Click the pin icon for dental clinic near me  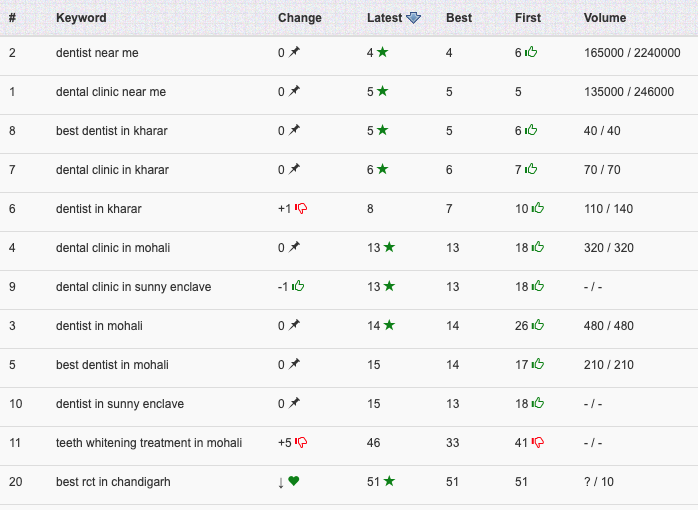[294, 91]
